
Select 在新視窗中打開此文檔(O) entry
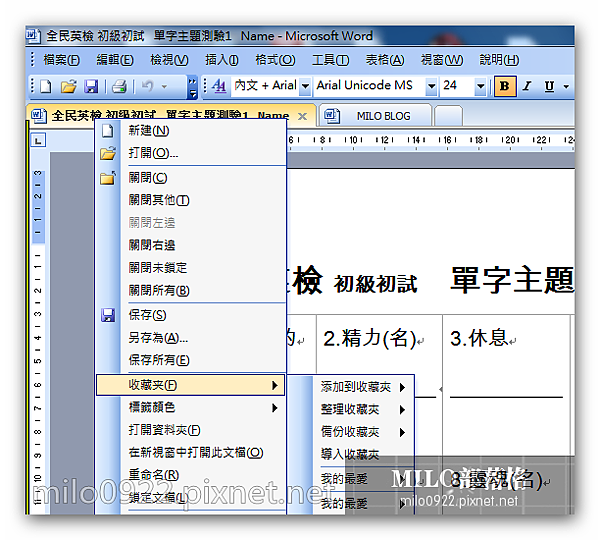(x=191, y=453)
